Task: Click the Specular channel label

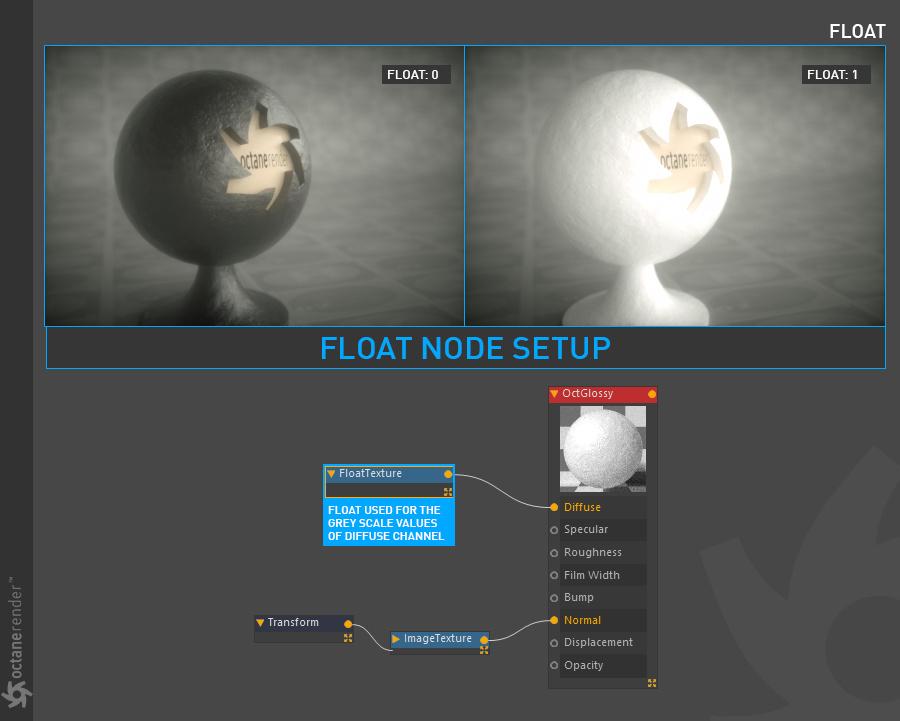Action: pos(585,529)
